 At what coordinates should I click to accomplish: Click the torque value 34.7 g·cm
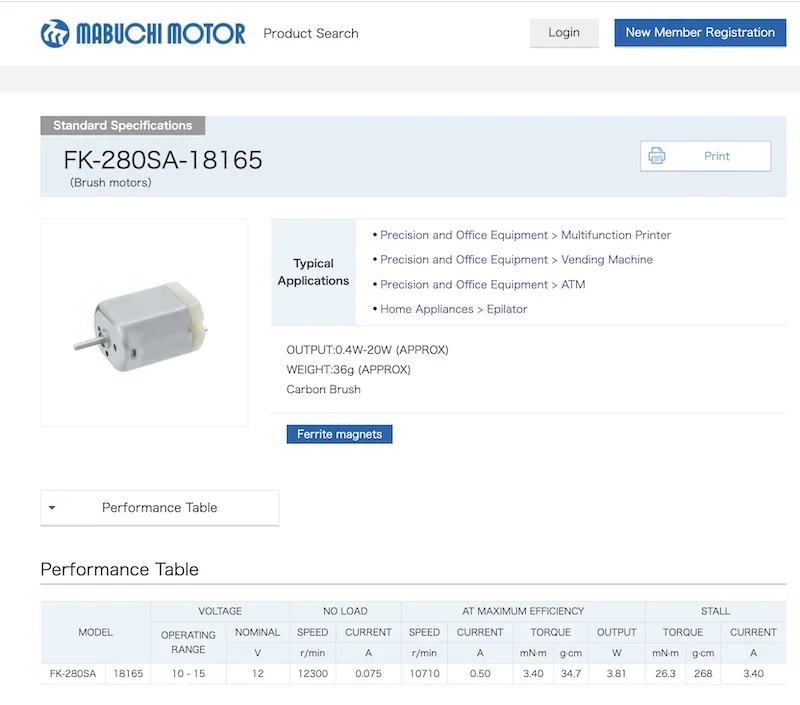[x=570, y=673]
